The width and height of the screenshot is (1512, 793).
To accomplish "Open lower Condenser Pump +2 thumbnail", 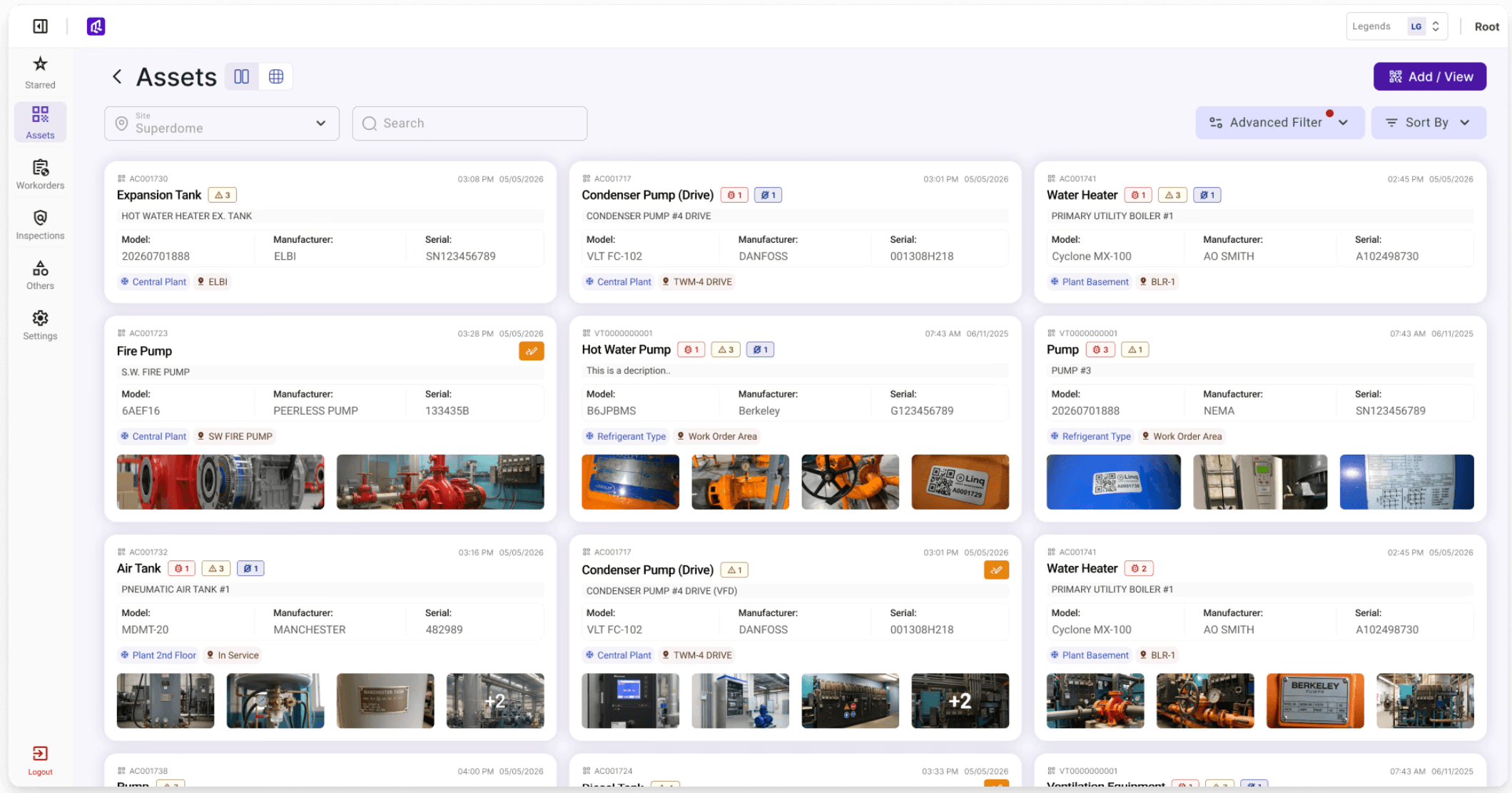I will point(960,701).
